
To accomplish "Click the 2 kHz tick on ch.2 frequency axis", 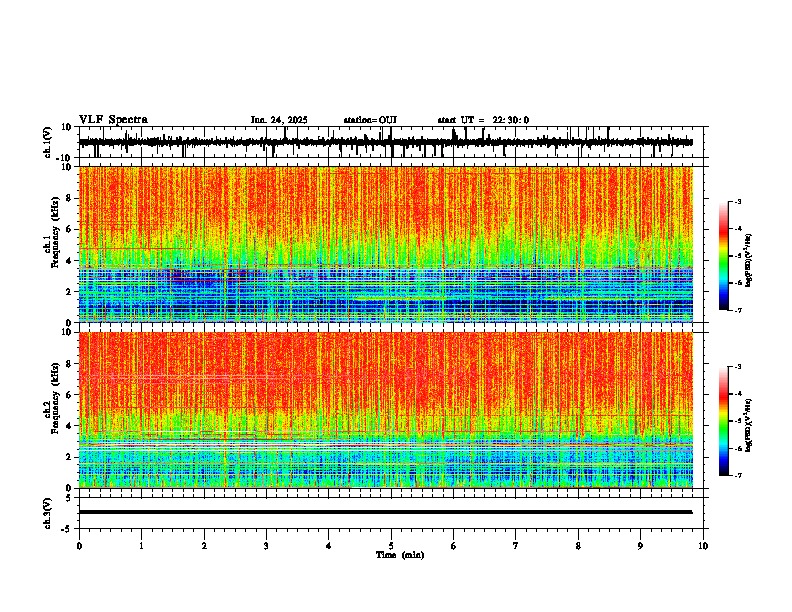I will 69,457.
